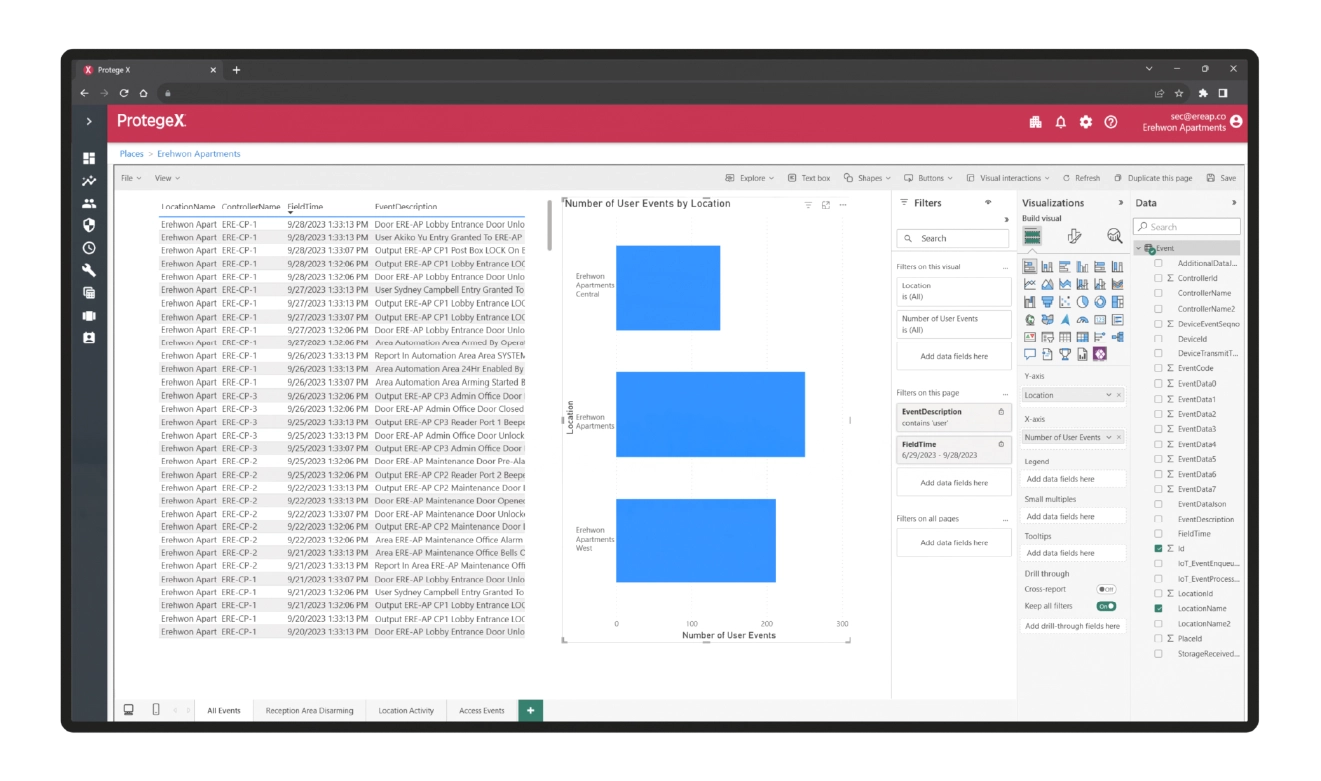
Task: Collapse the Event table tree node
Action: [x=1139, y=248]
